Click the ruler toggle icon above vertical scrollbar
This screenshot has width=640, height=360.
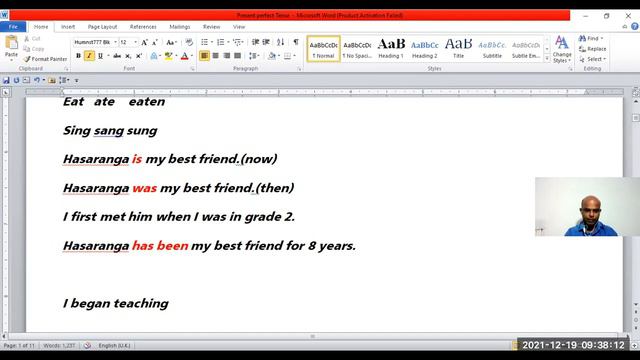(636, 93)
